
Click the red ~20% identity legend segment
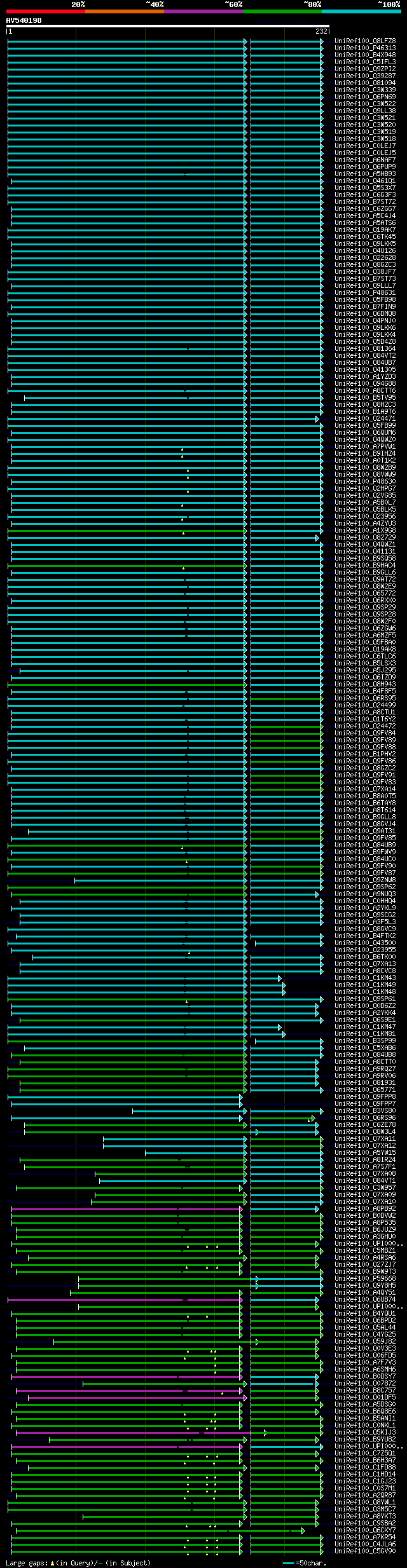coord(45,11)
